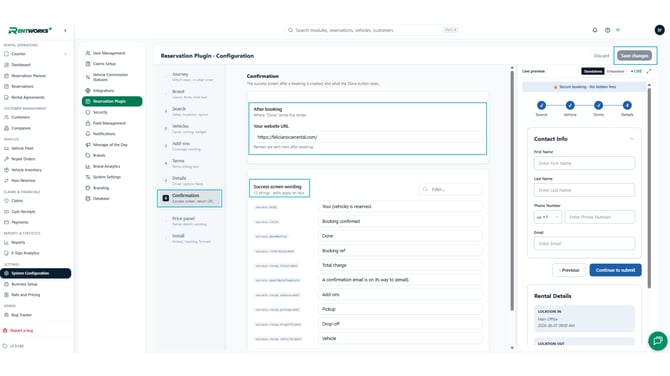This screenshot has height=376, width=670.
Task: Expand the live preview to fullscreen
Action: (649, 71)
